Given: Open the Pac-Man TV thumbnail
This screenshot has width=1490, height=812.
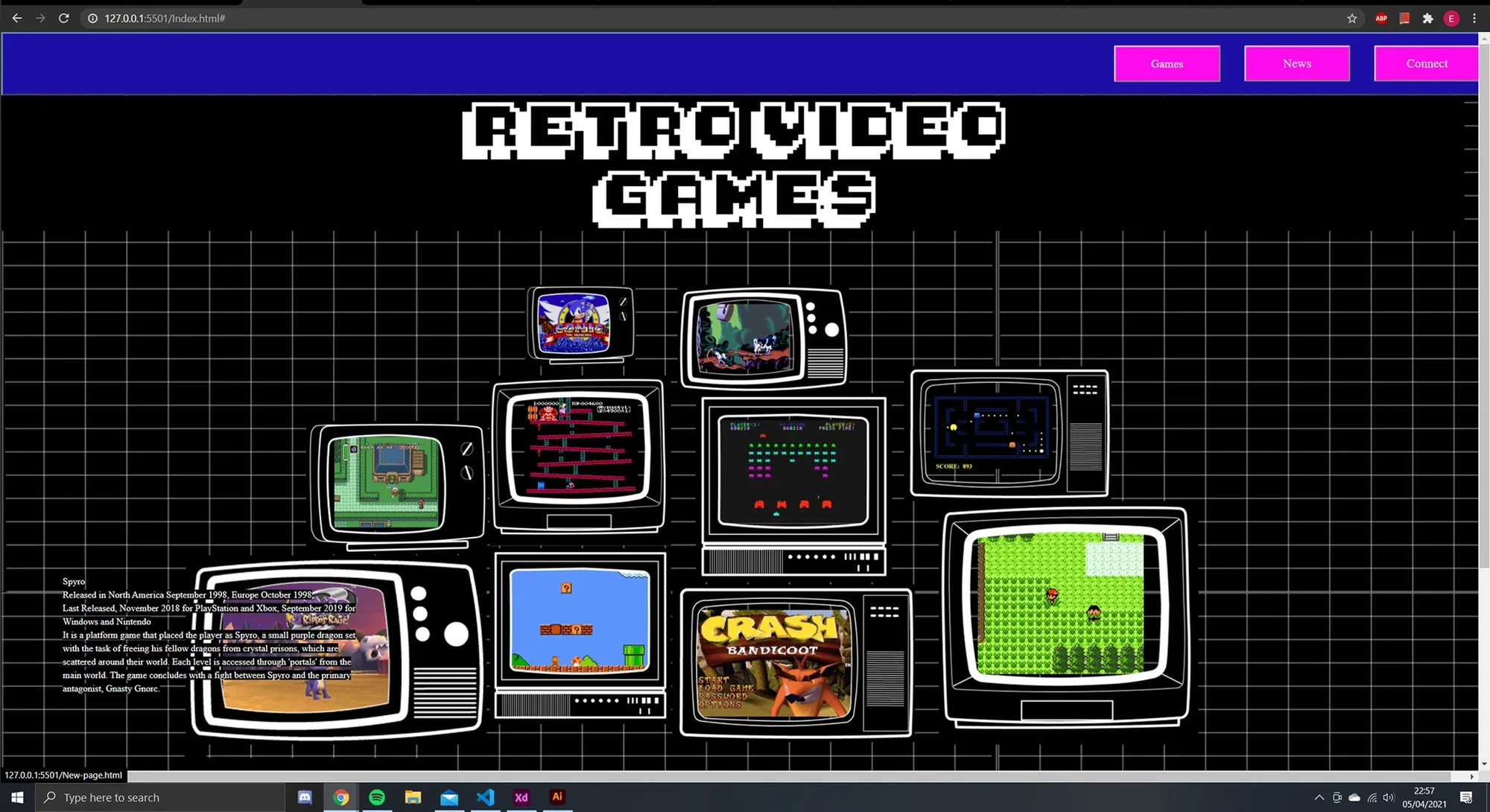Looking at the screenshot, I should point(1009,434).
